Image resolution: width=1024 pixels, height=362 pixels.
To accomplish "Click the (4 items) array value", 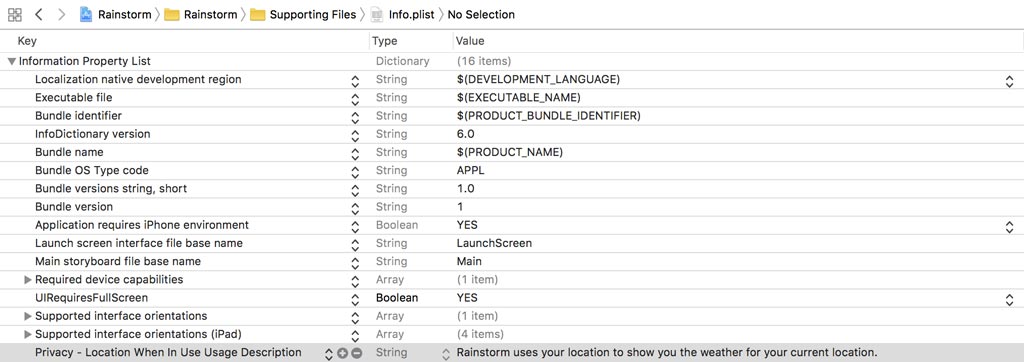I will coord(480,335).
